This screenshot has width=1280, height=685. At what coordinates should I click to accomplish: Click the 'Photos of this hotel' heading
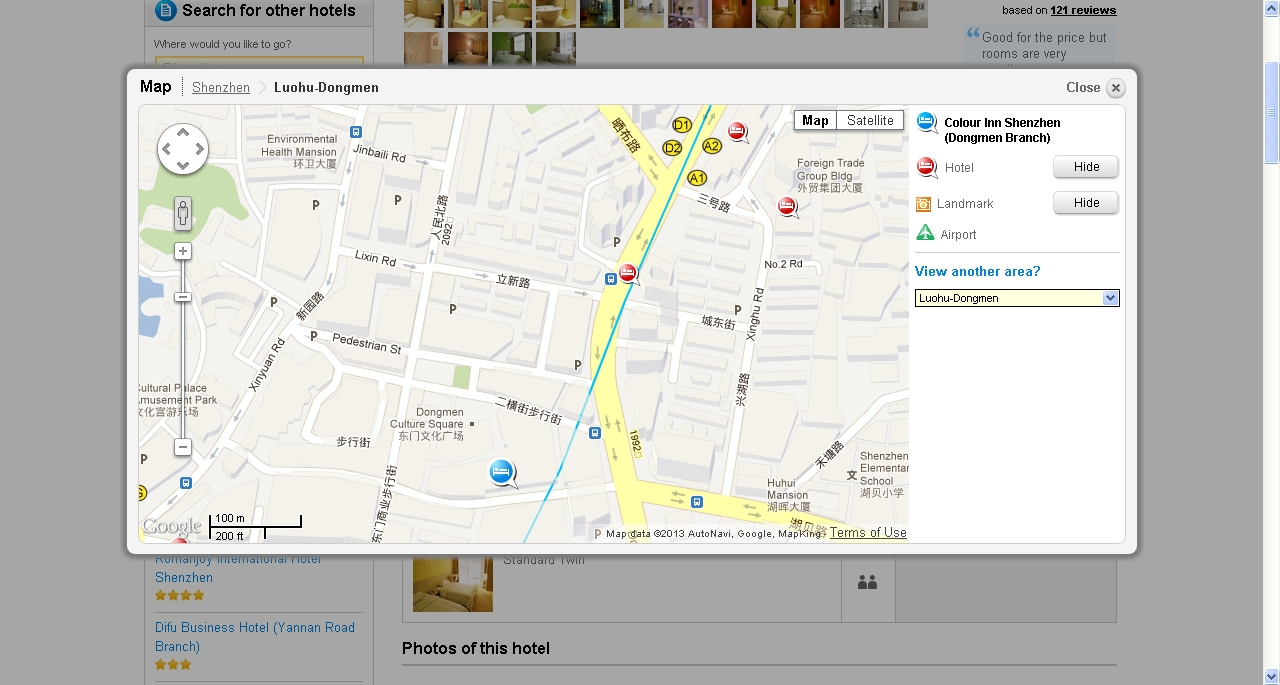click(x=476, y=648)
